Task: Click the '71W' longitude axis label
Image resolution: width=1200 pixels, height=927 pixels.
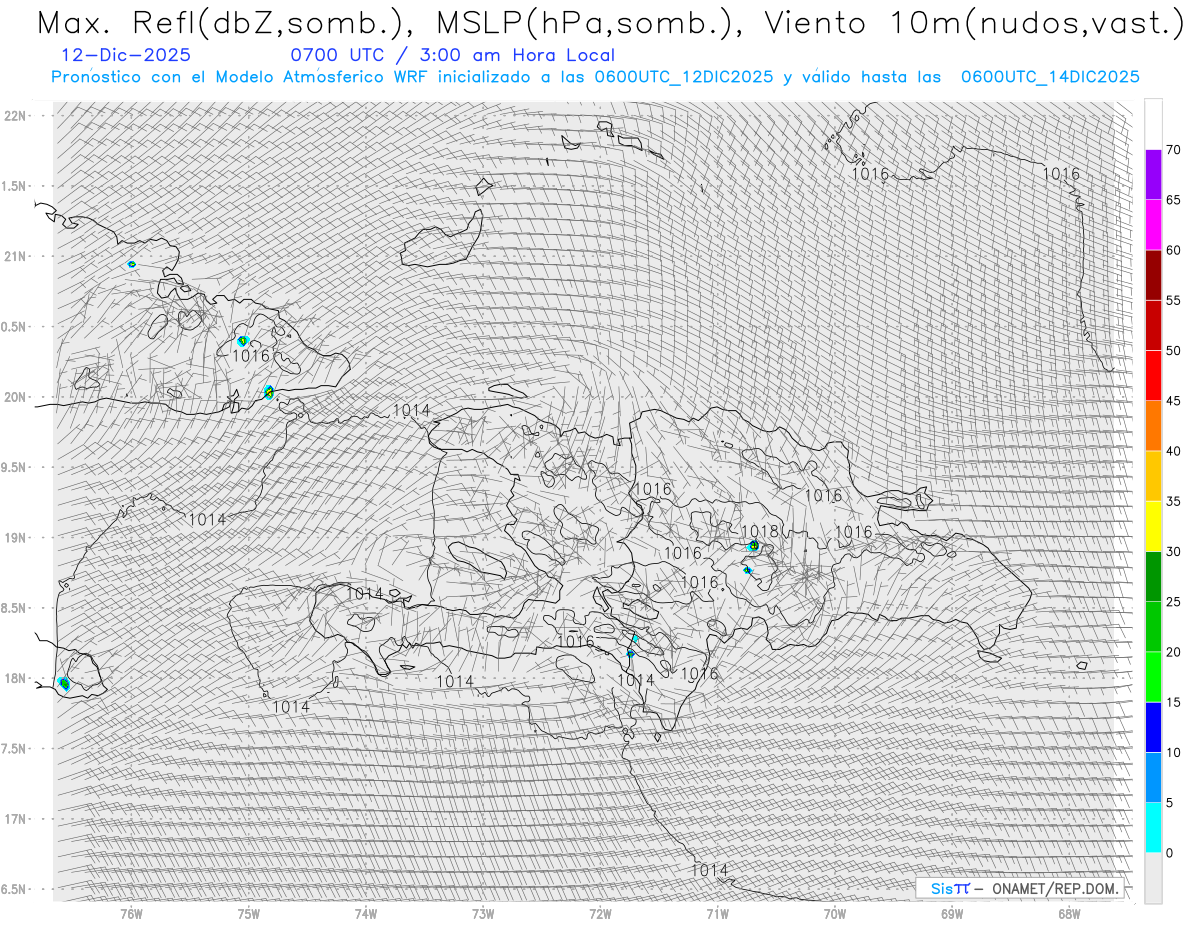Action: [717, 914]
